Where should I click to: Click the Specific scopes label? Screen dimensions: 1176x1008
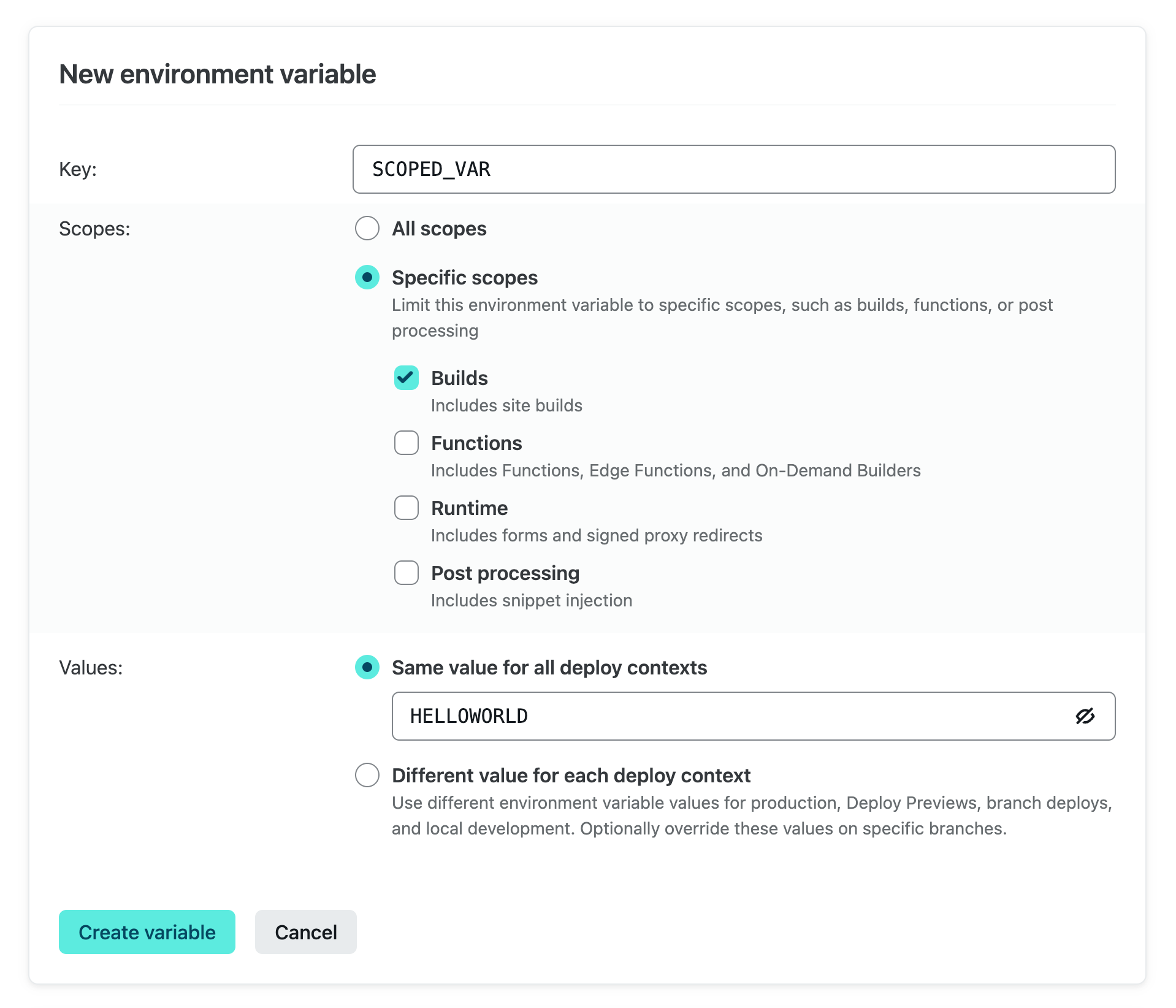[x=465, y=278]
